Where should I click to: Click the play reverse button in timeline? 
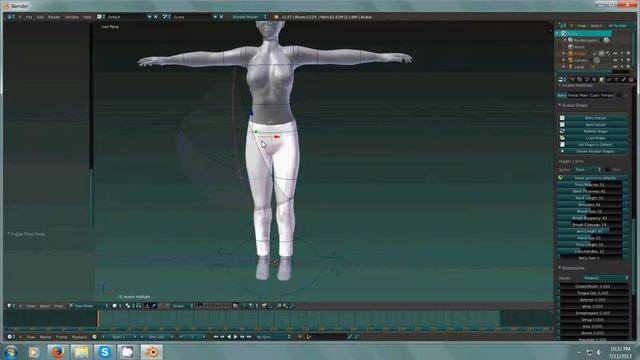[229, 337]
